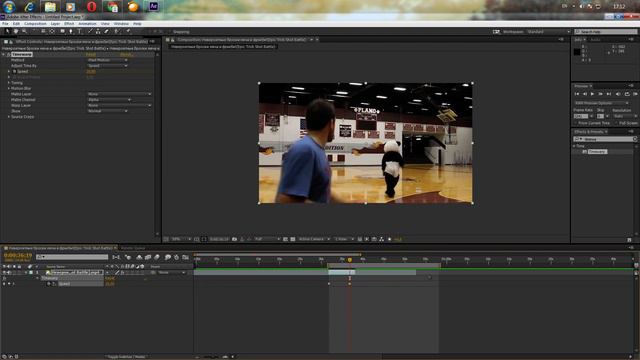Toggle the Speed stopwatch in Effect Controls
Screen dimensions: 640x360
coord(14,71)
